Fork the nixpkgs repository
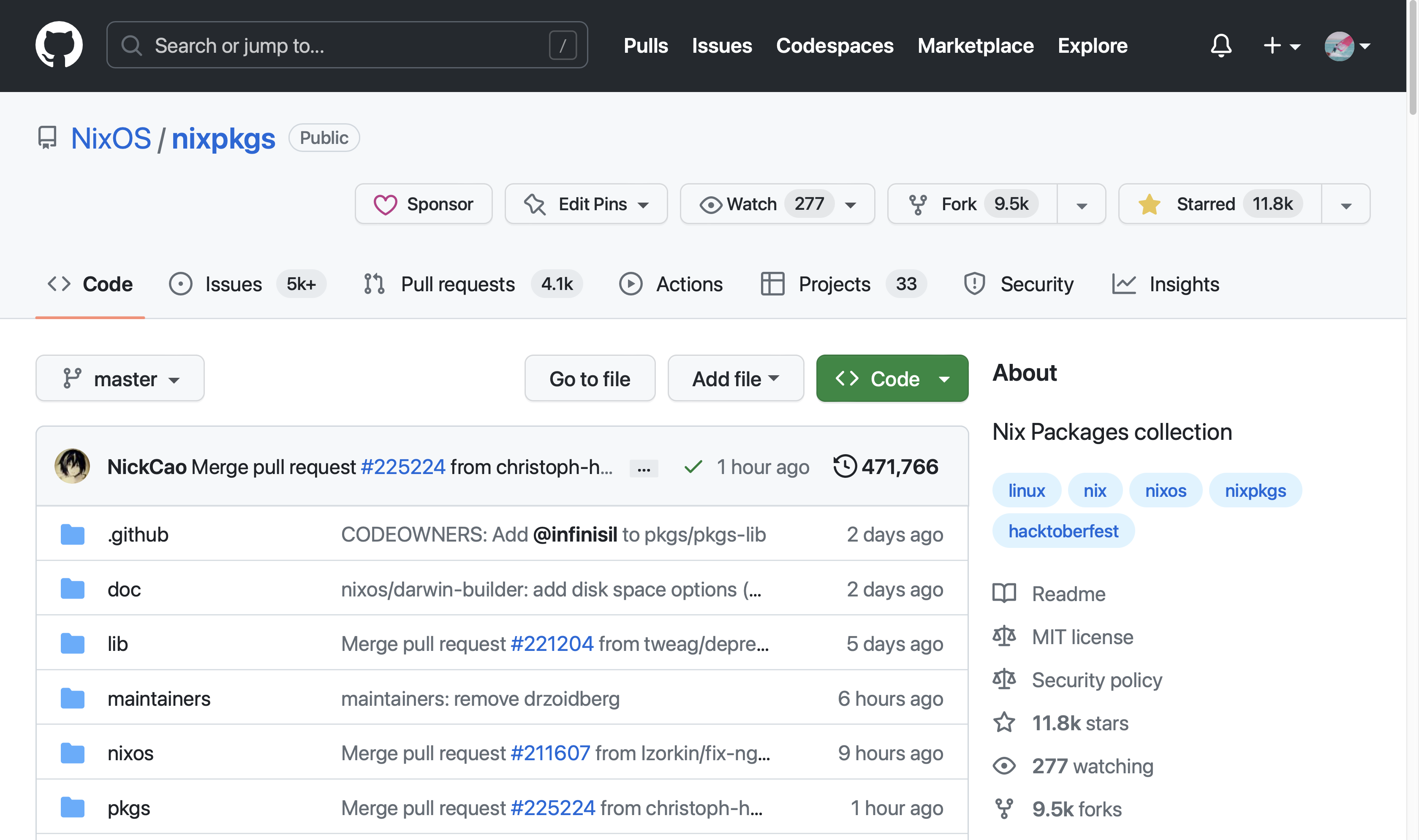This screenshot has height=840, width=1419. [972, 204]
